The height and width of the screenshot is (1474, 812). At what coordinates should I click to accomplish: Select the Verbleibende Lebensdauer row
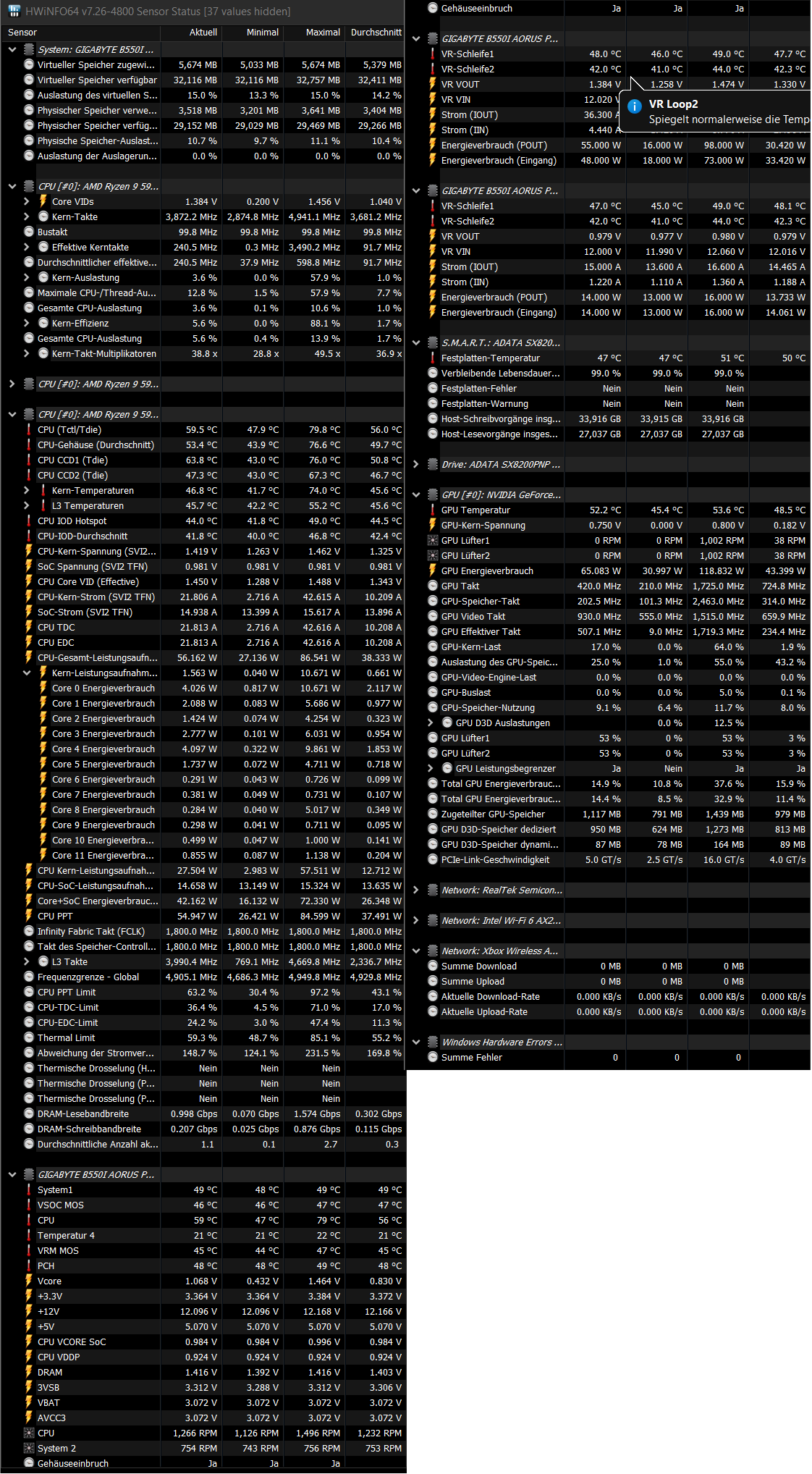coord(609,373)
